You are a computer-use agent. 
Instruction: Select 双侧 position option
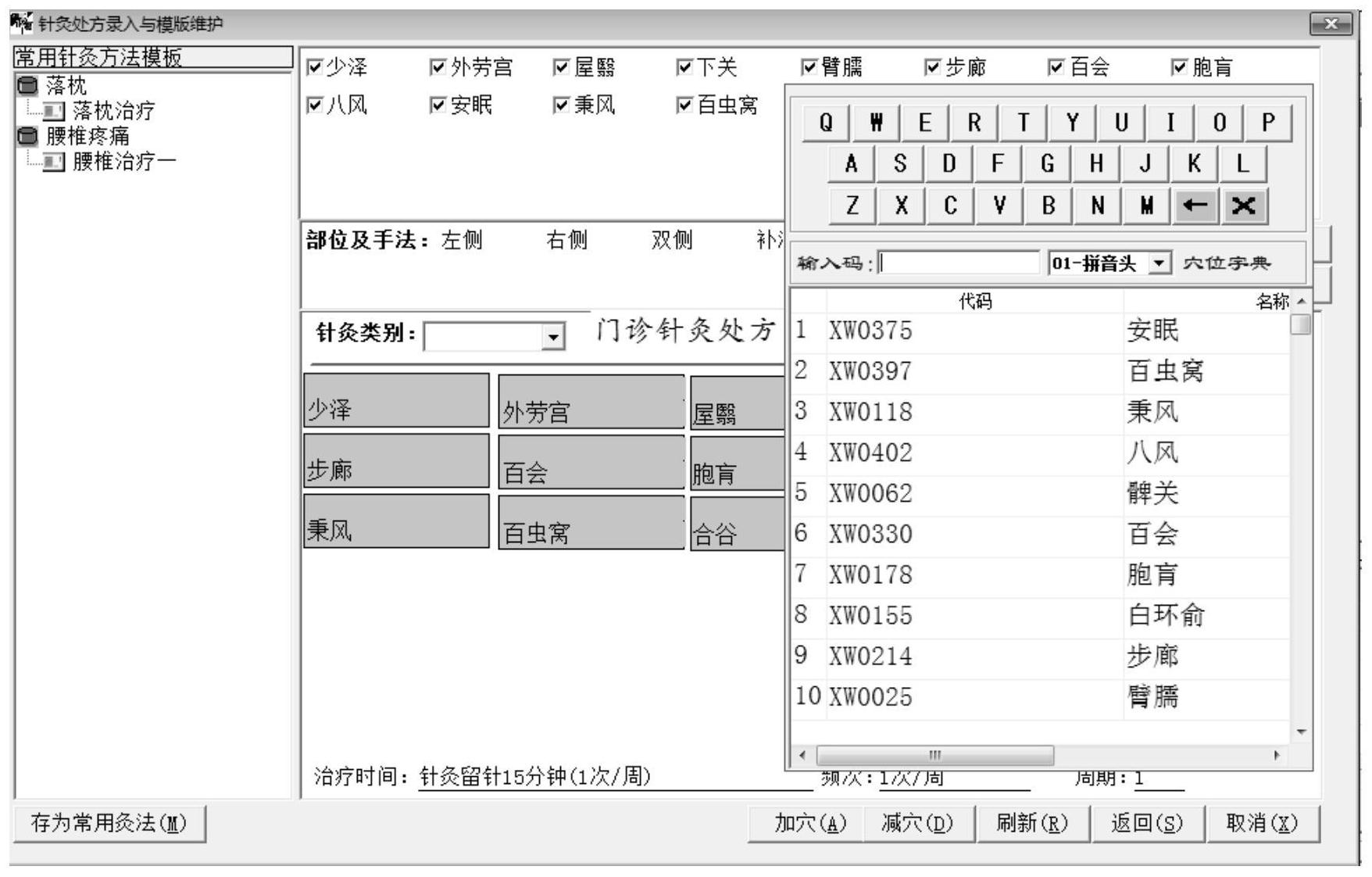672,240
